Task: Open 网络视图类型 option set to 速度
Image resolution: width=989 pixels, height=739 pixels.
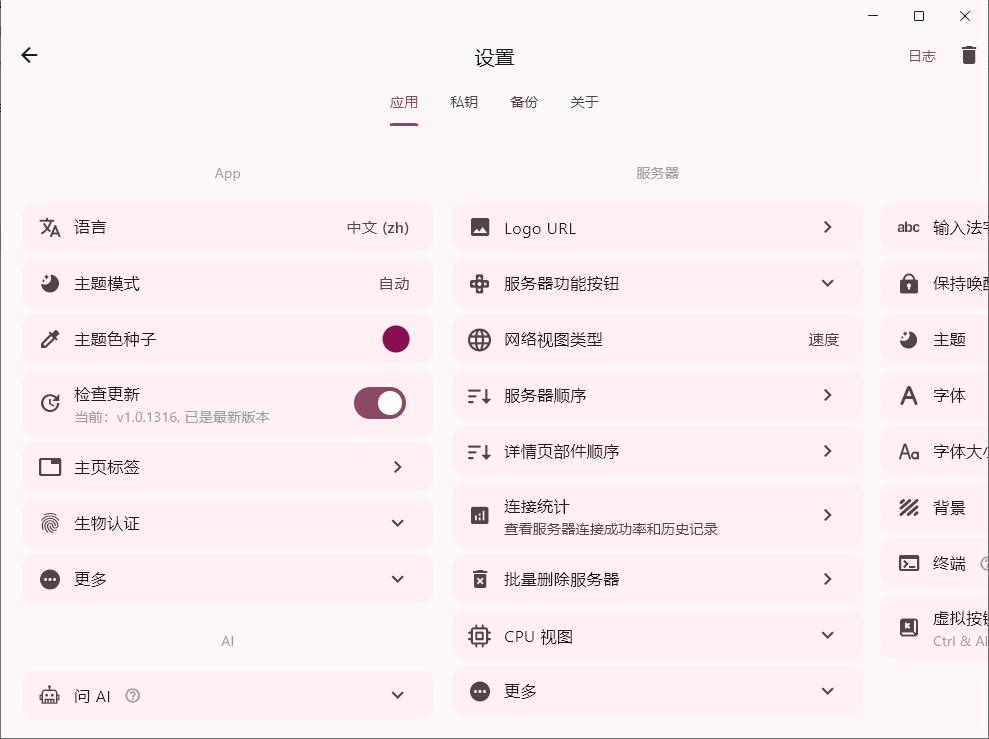Action: (x=823, y=340)
